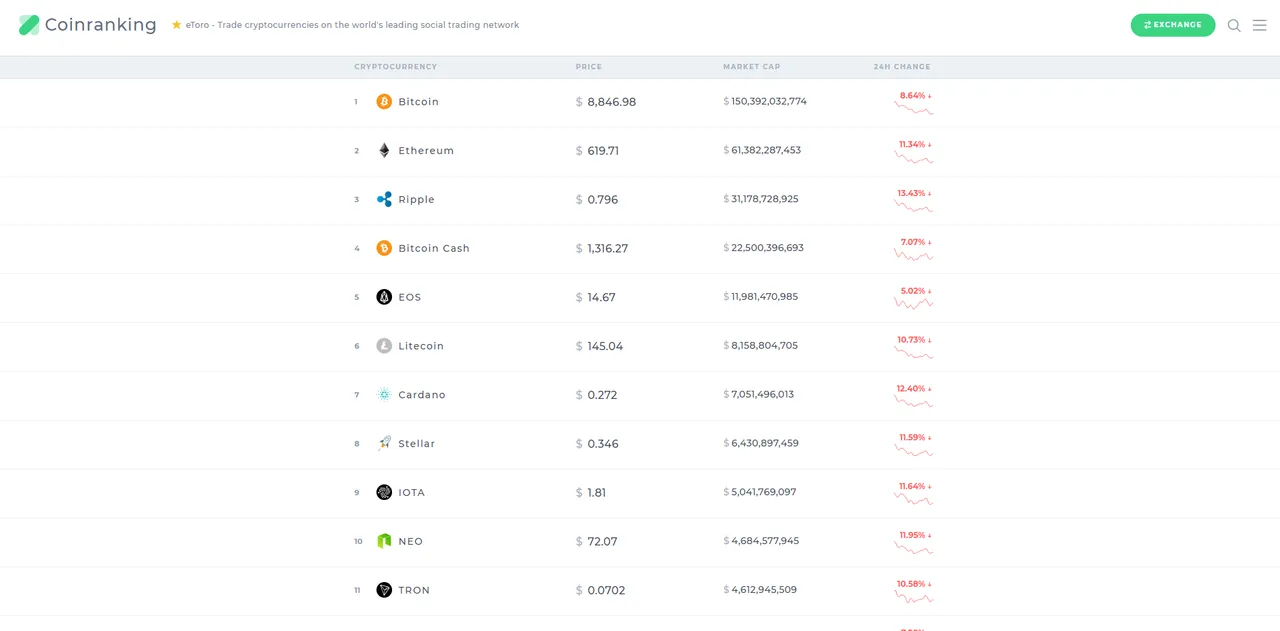Click NEO market cap 4,684,577,945
The image size is (1280, 631).
pos(765,541)
